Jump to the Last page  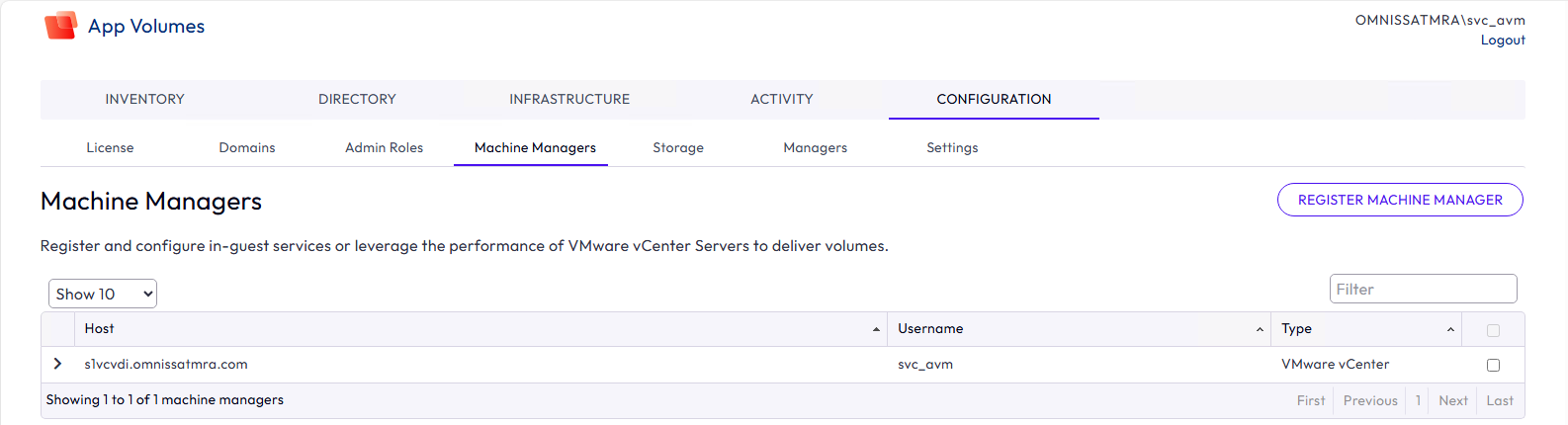(x=1499, y=400)
